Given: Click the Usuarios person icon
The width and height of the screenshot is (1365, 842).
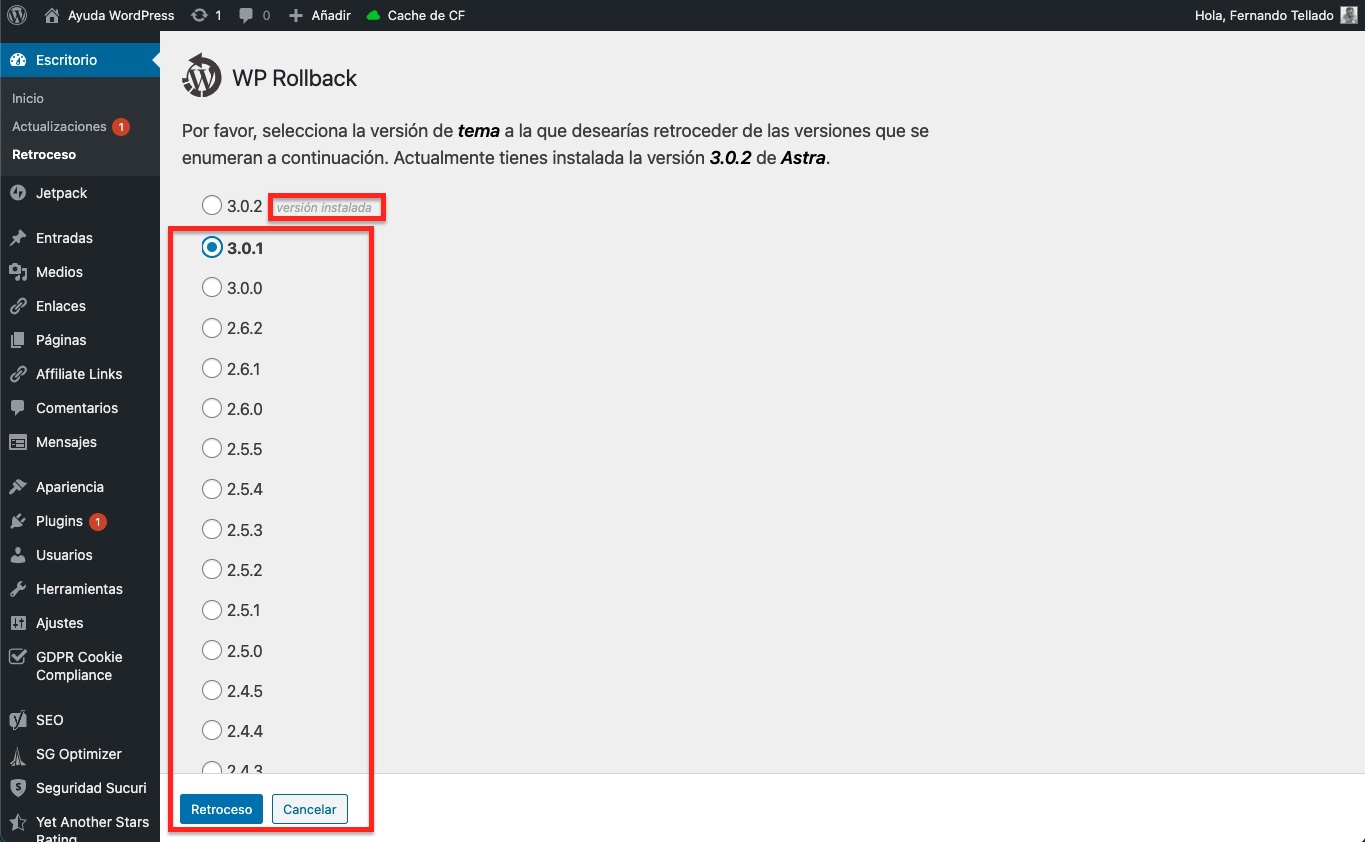Looking at the screenshot, I should point(18,555).
